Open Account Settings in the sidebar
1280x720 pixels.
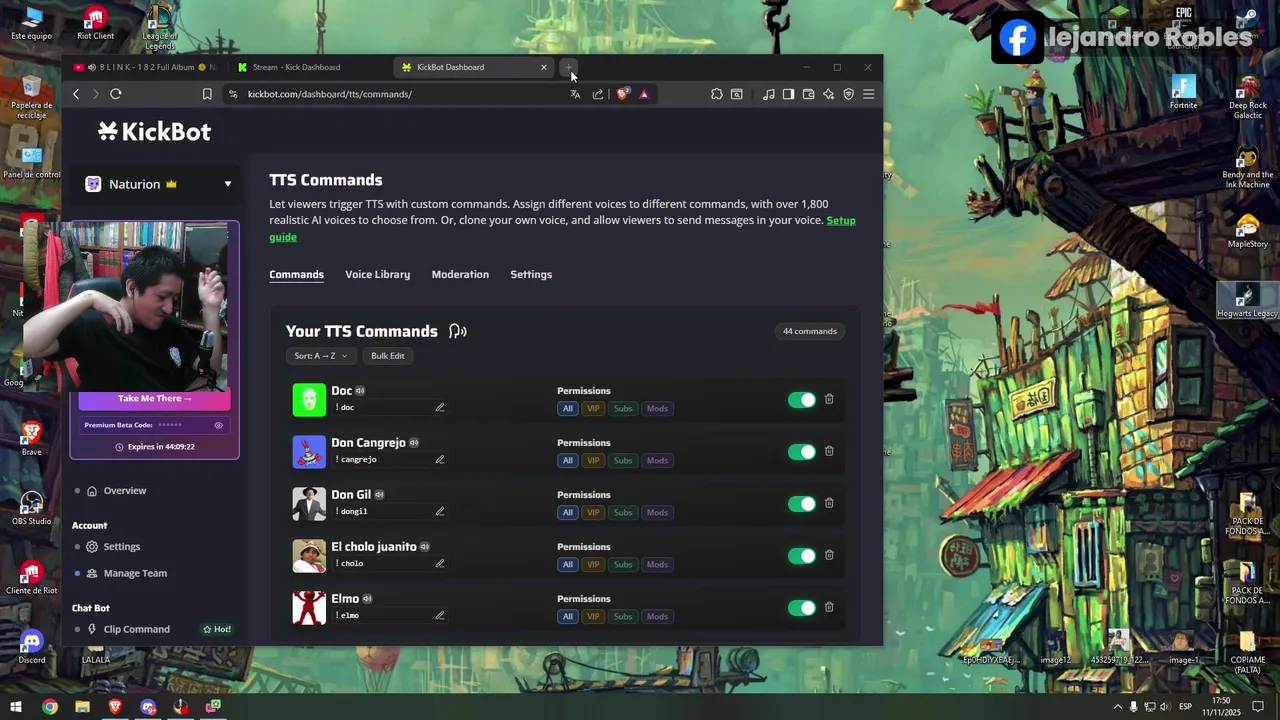coord(121,546)
